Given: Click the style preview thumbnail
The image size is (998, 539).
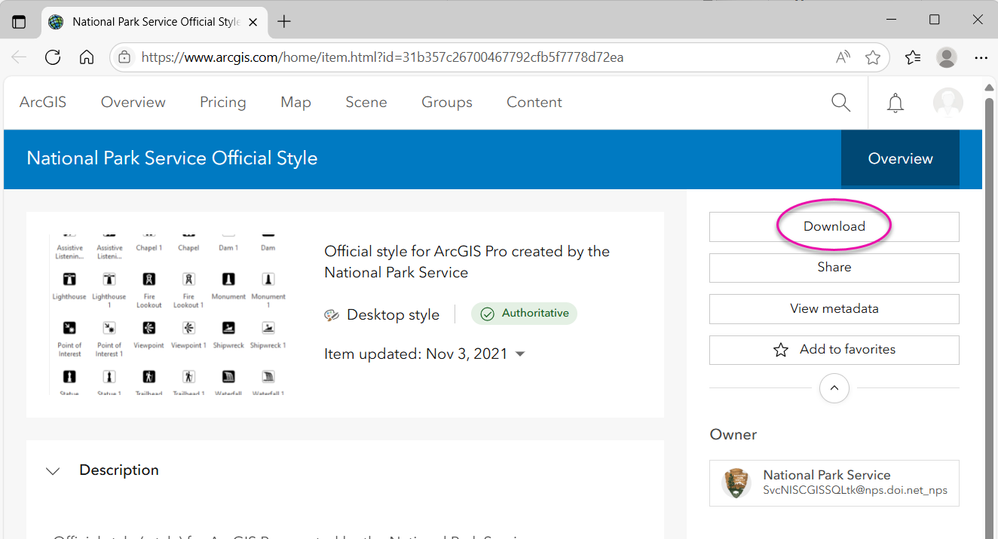Looking at the screenshot, I should [168, 314].
